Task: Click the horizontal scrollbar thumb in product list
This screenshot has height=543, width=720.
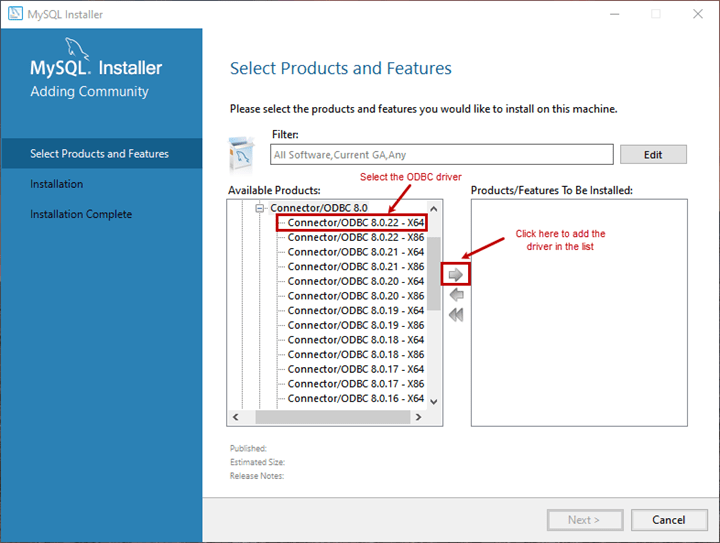Action: click(x=332, y=417)
